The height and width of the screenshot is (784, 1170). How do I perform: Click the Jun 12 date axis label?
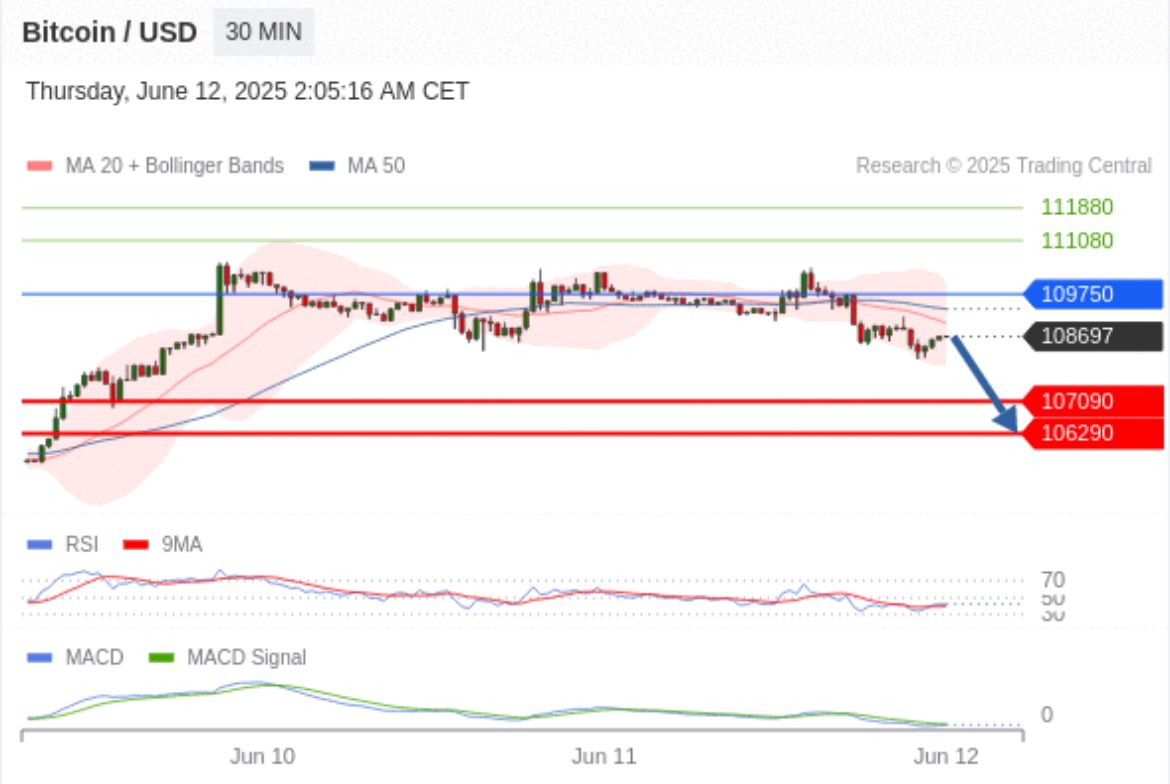(945, 756)
